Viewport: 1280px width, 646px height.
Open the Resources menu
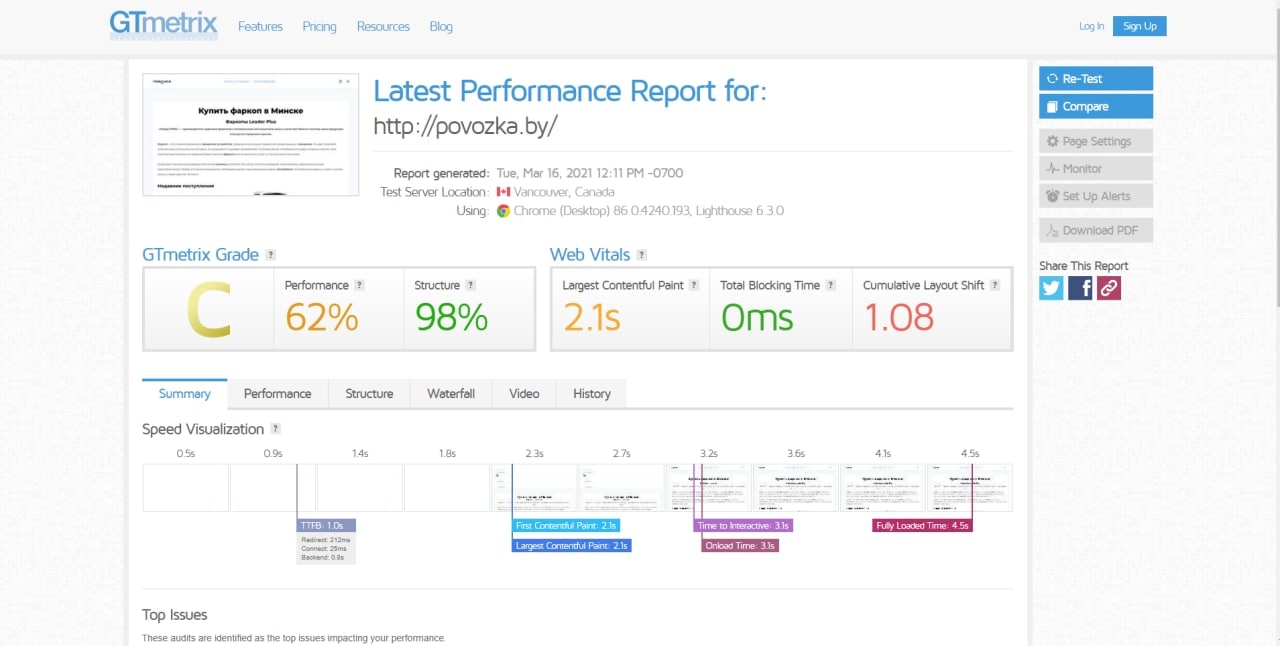383,26
